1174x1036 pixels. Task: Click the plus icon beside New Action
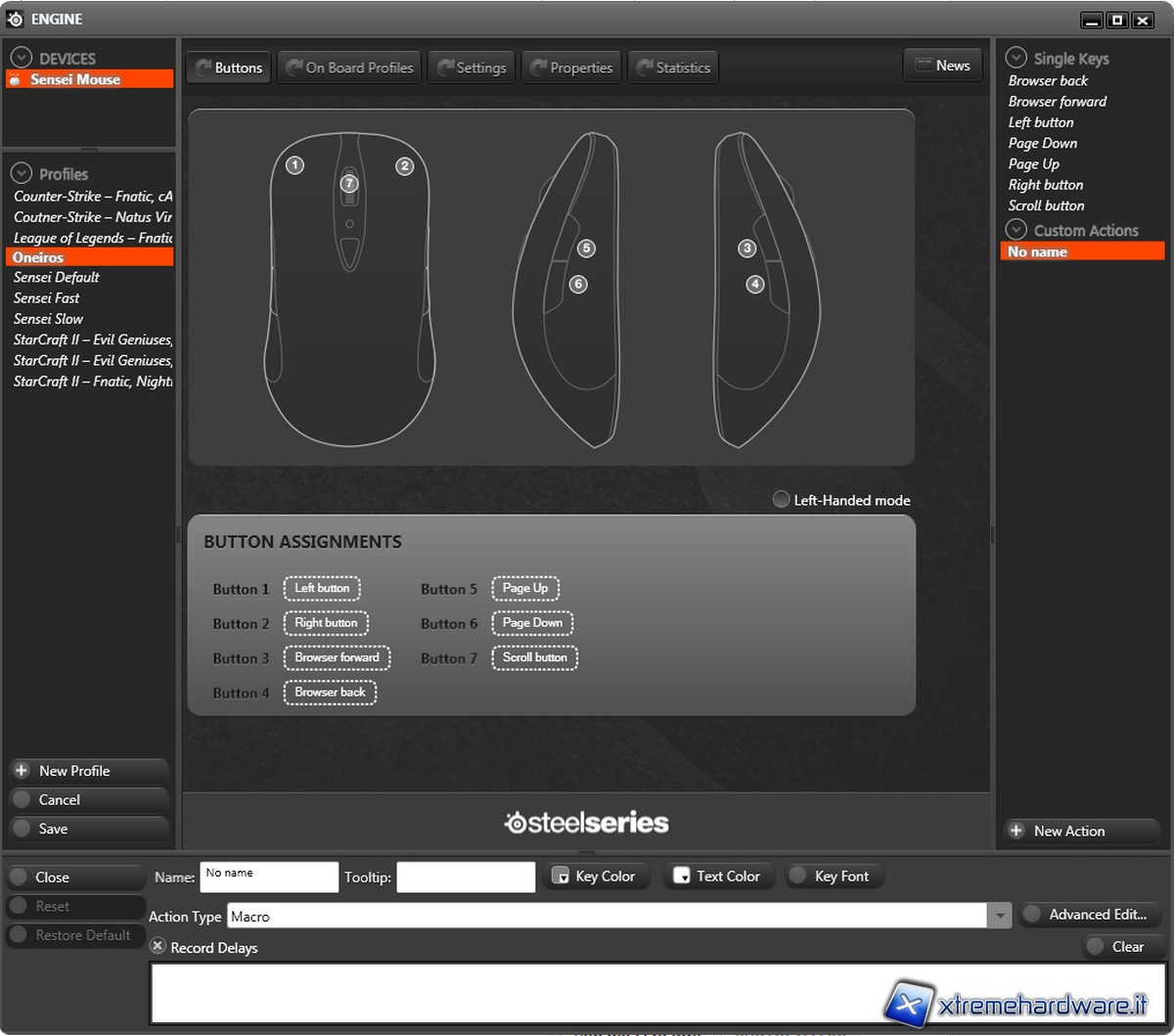coord(1016,831)
